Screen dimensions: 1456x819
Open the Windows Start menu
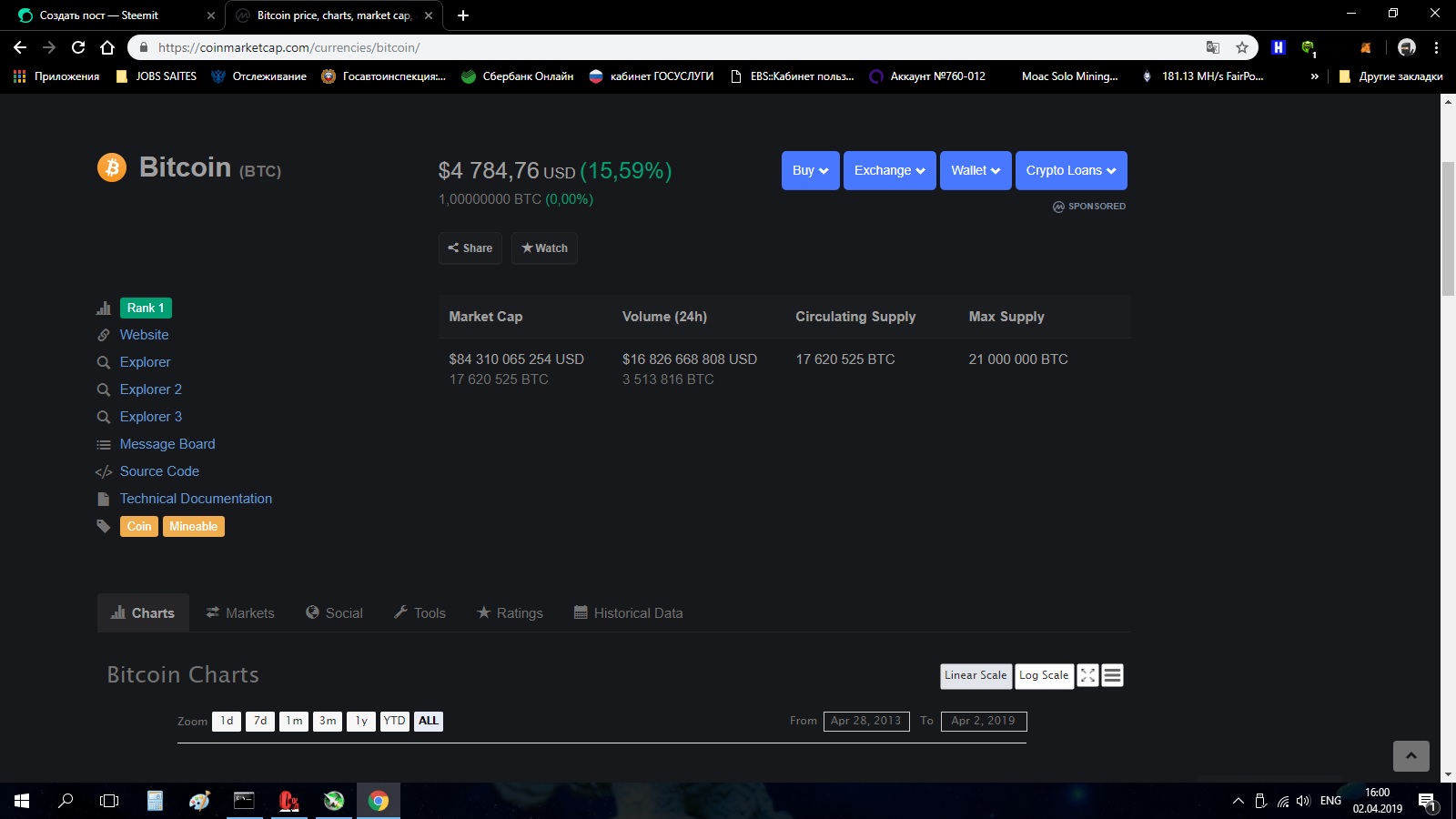(x=22, y=801)
